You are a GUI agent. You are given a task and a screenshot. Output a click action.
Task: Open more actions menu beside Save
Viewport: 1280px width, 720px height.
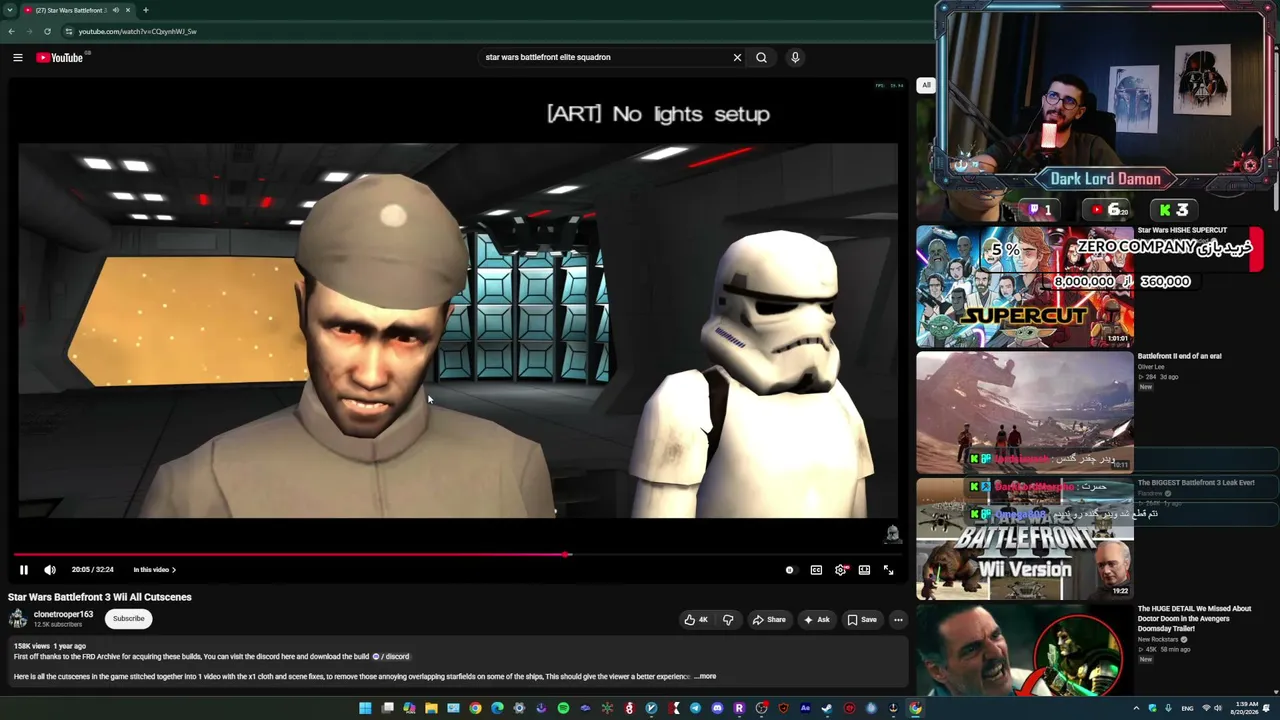[x=898, y=620]
